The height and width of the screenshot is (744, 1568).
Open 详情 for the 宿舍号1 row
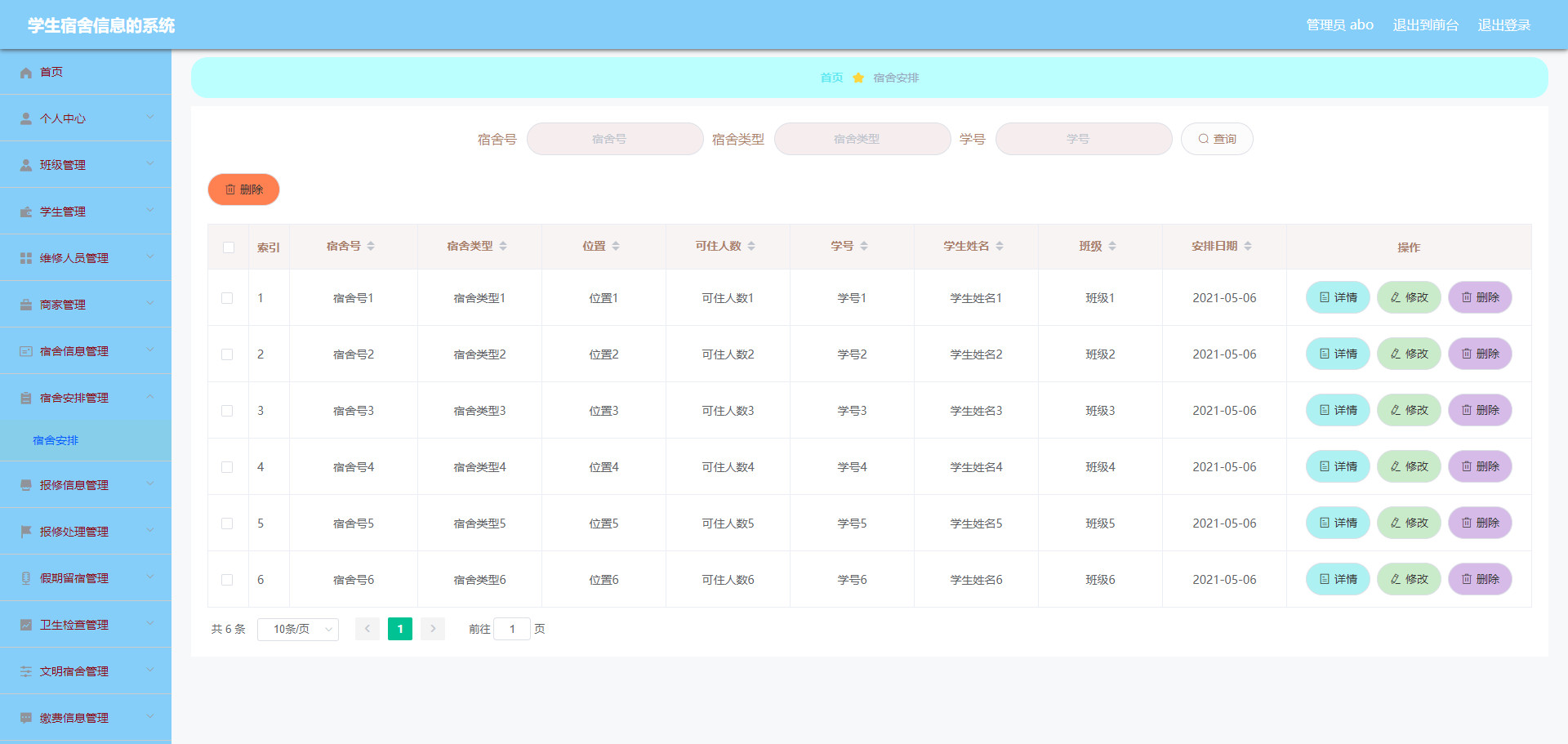coord(1338,297)
